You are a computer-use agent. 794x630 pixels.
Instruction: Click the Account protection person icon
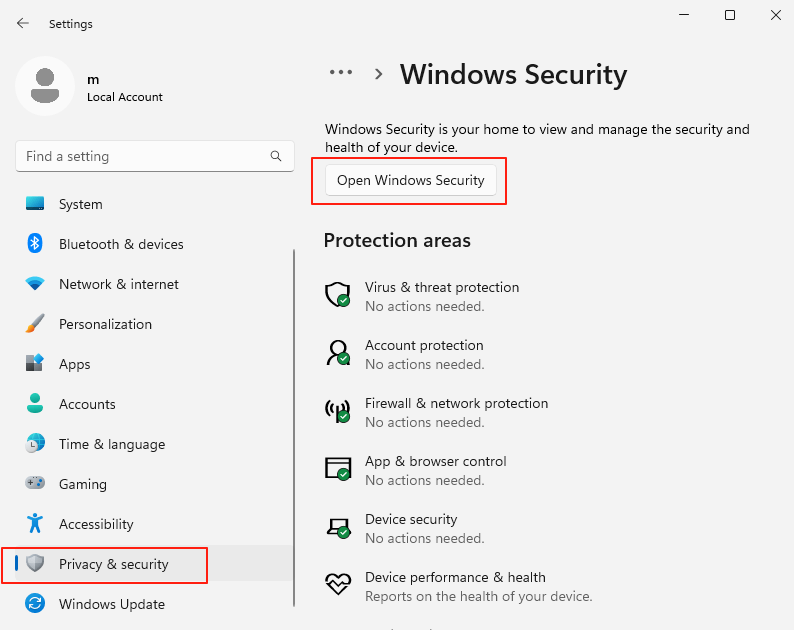(x=337, y=352)
